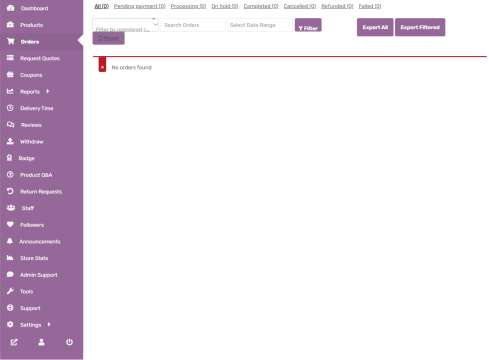The height and width of the screenshot is (360, 489).
Task: Click the Orders shopping cart icon
Action: 11,41
